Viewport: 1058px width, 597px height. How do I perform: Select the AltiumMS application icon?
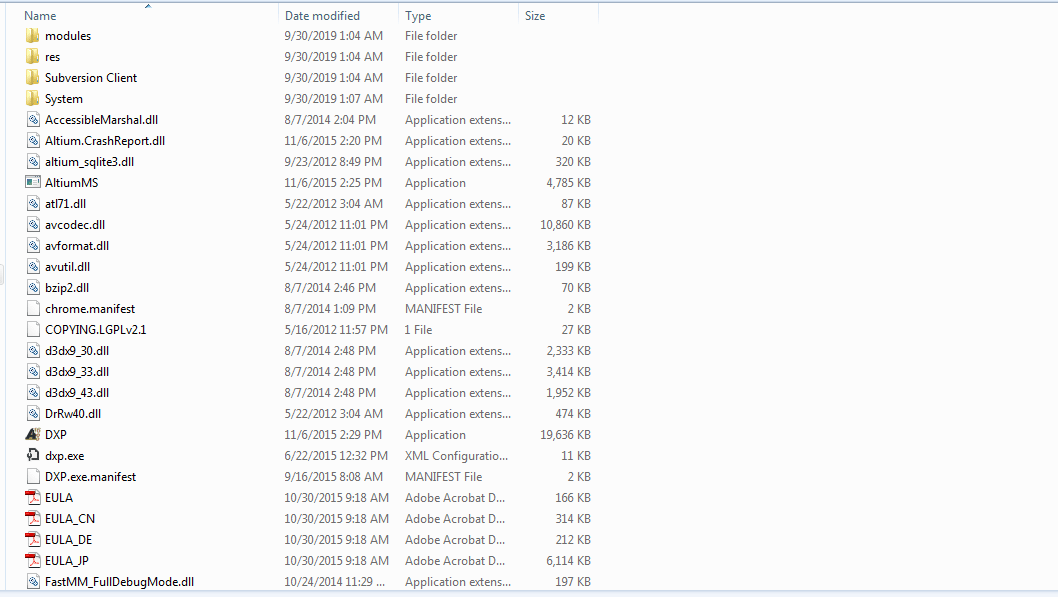(32, 183)
